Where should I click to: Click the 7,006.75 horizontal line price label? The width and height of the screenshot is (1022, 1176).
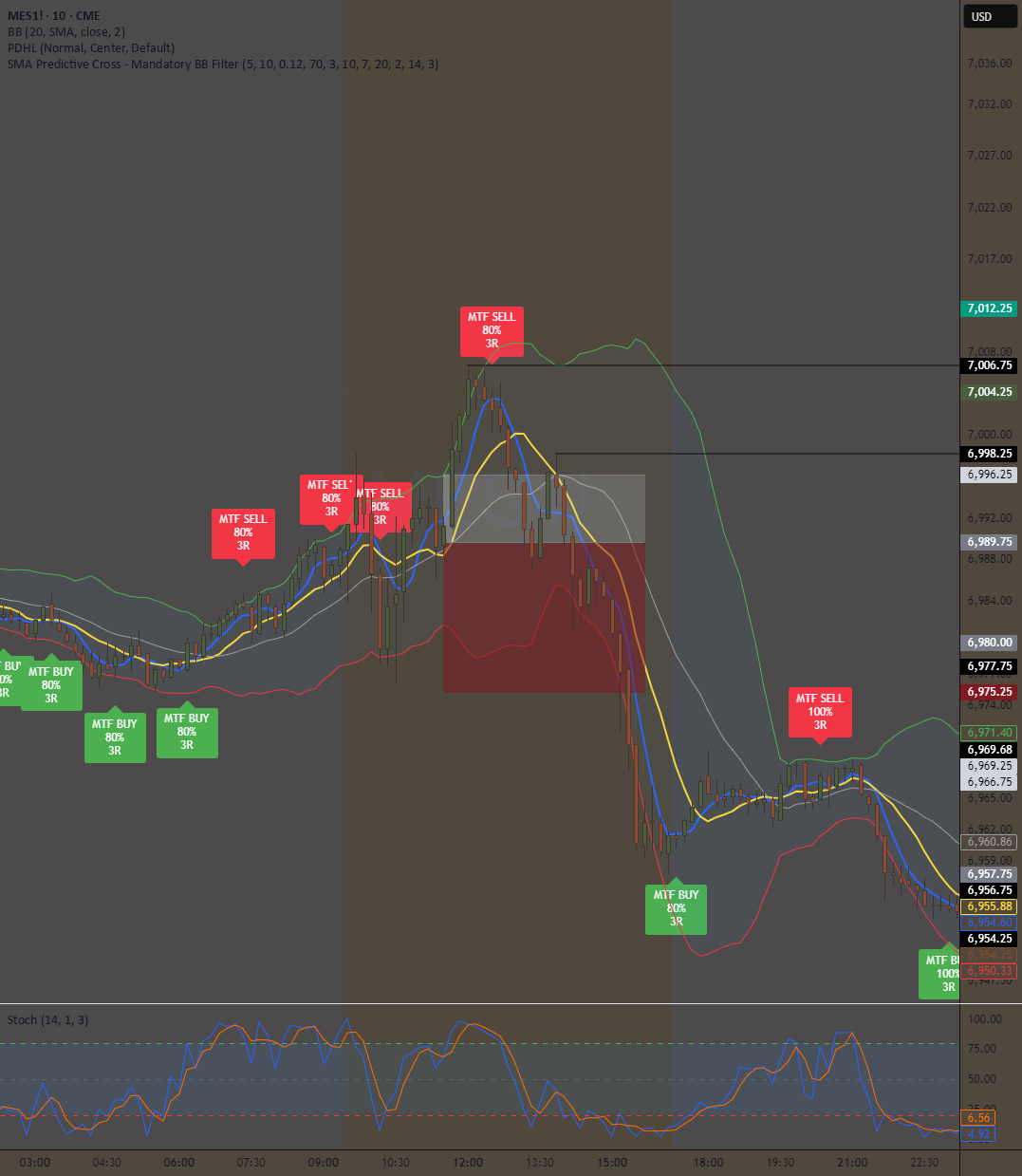click(x=990, y=365)
